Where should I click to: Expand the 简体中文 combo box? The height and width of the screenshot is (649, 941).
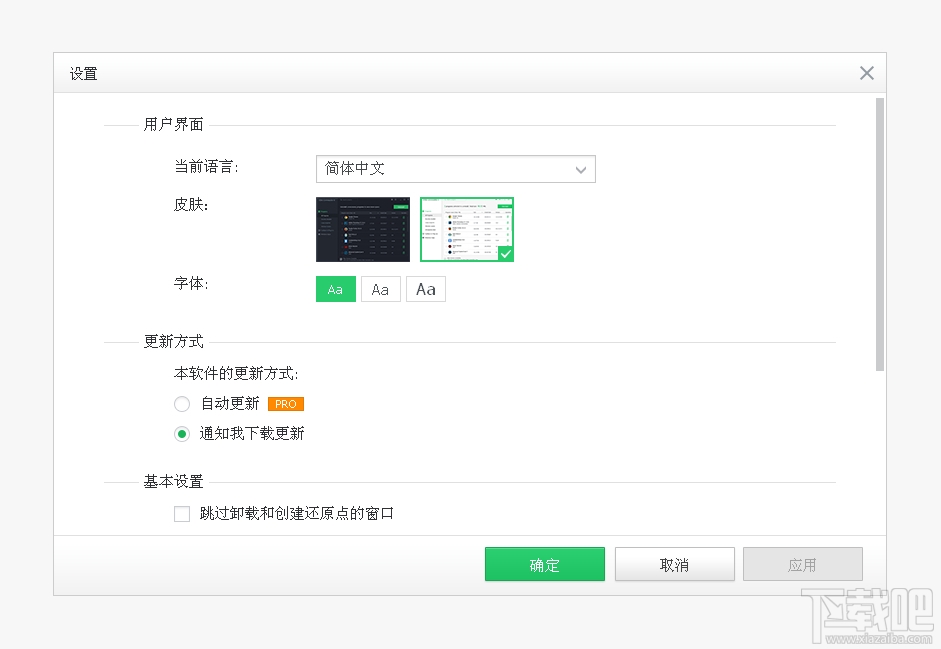(455, 169)
